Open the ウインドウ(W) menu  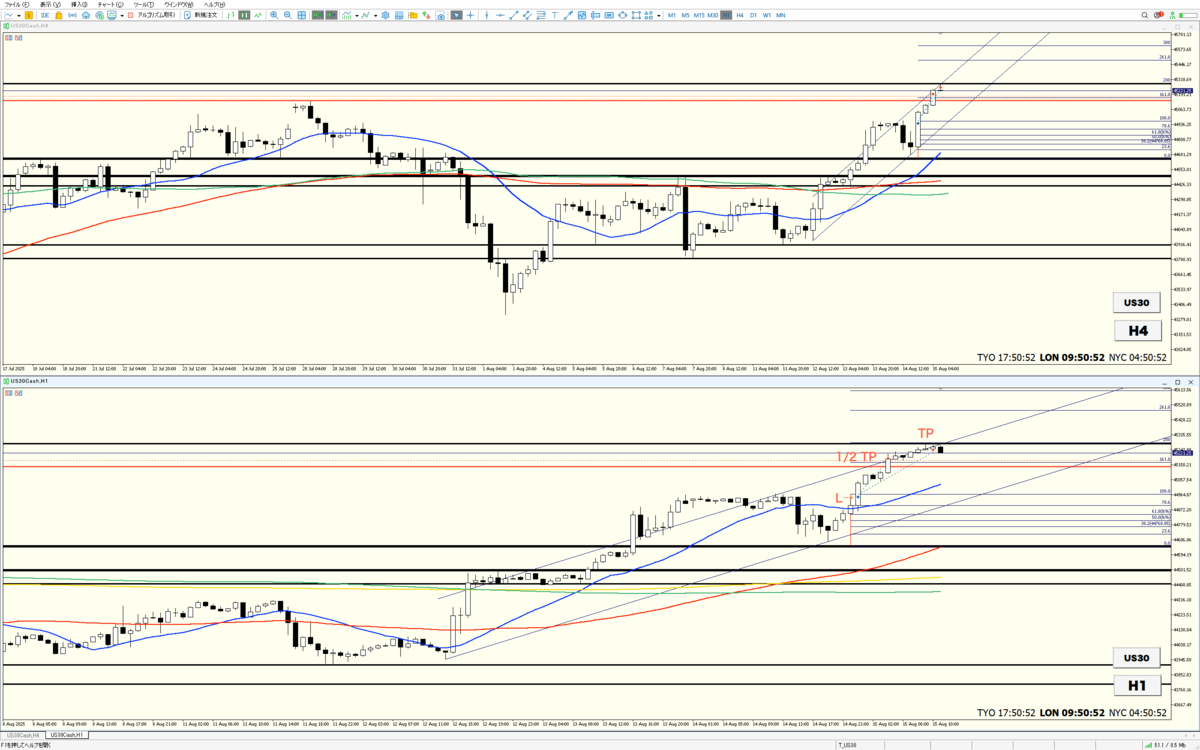coord(179,5)
